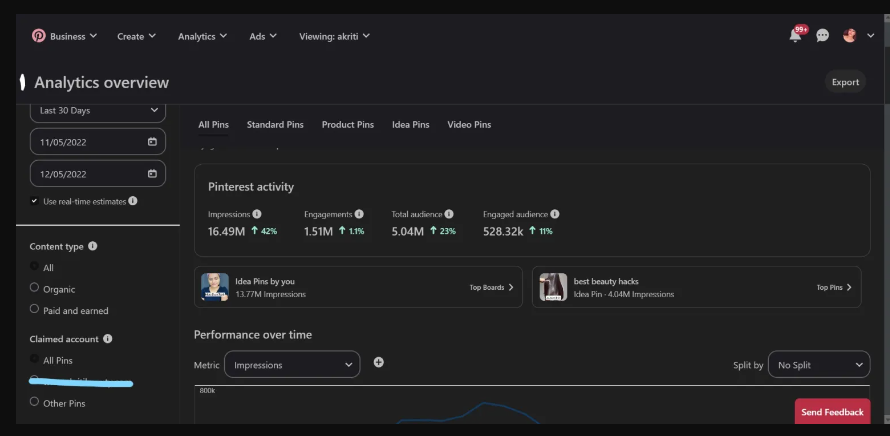Add another metric with the plus icon
Image resolution: width=890 pixels, height=436 pixels.
pos(379,362)
